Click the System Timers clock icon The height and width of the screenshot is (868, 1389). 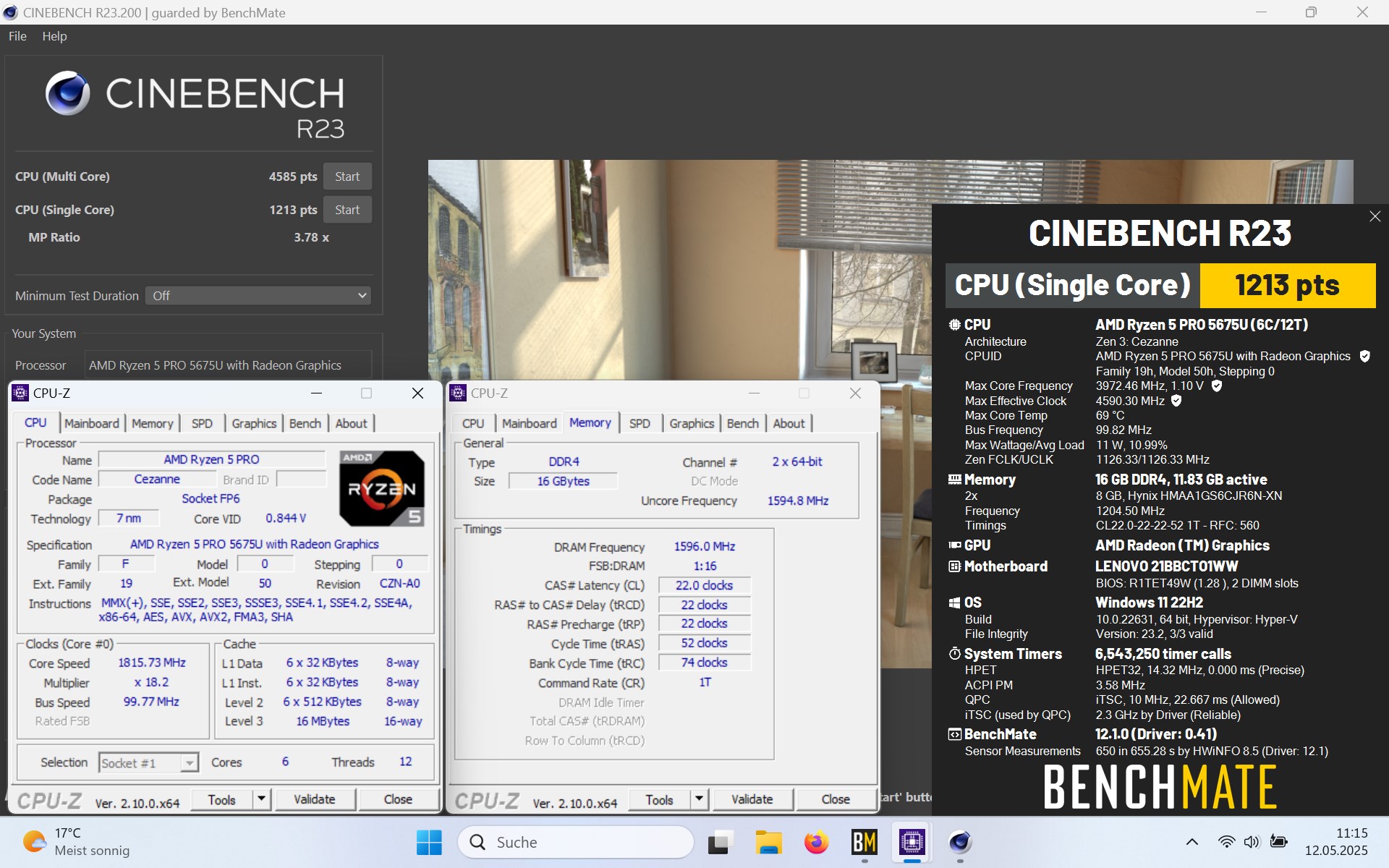click(x=955, y=654)
